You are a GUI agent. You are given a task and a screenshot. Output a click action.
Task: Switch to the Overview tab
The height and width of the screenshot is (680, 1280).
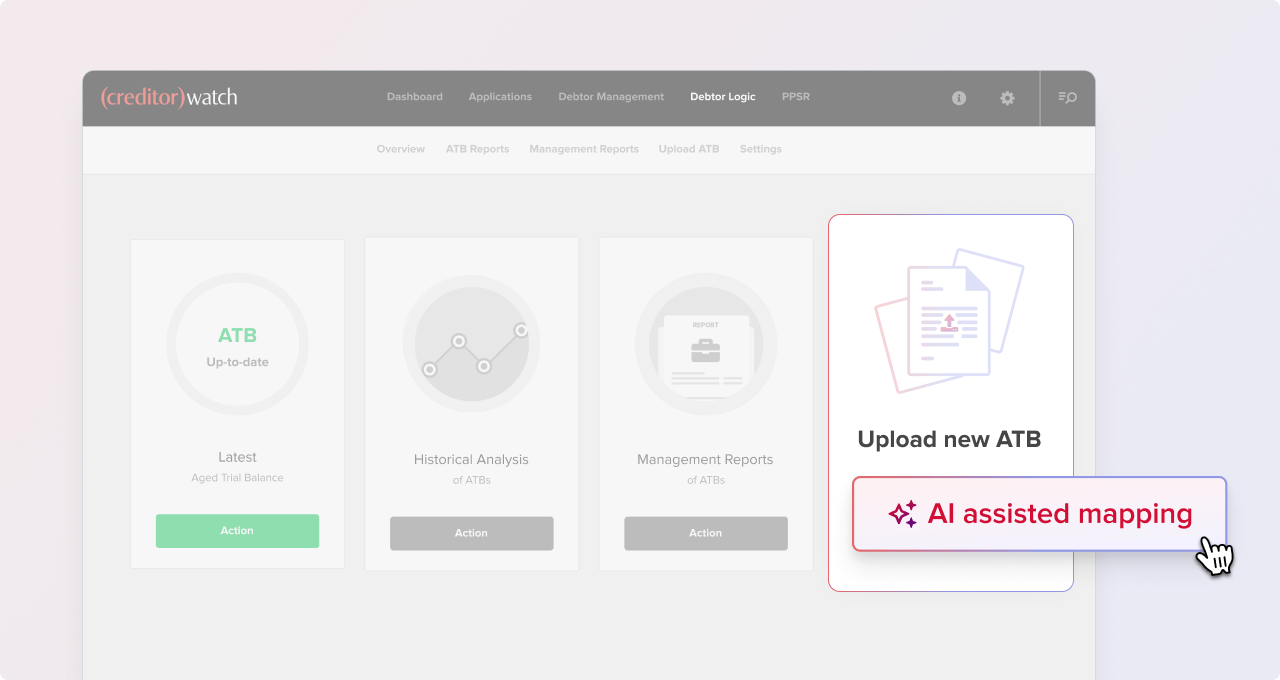(400, 149)
